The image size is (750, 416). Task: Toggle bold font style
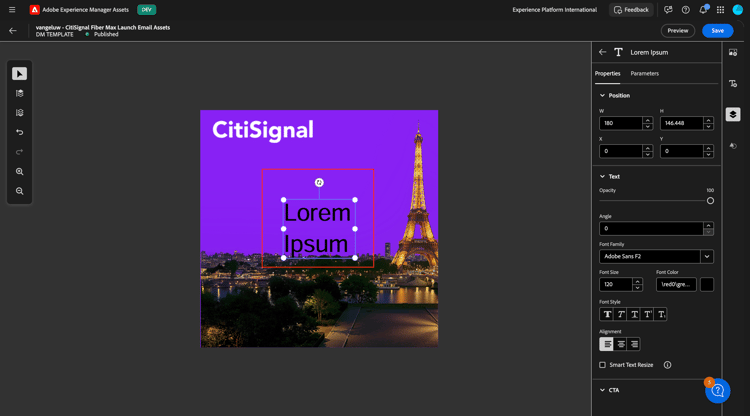(x=607, y=314)
